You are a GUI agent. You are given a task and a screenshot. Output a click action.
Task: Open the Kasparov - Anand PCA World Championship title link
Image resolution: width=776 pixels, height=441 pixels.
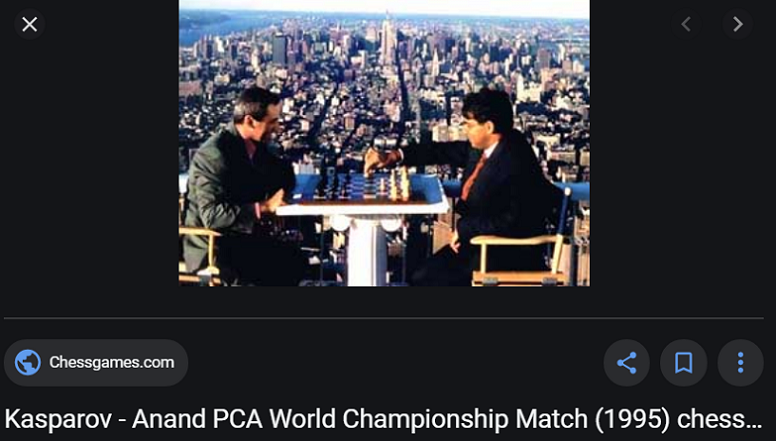[x=384, y=419]
